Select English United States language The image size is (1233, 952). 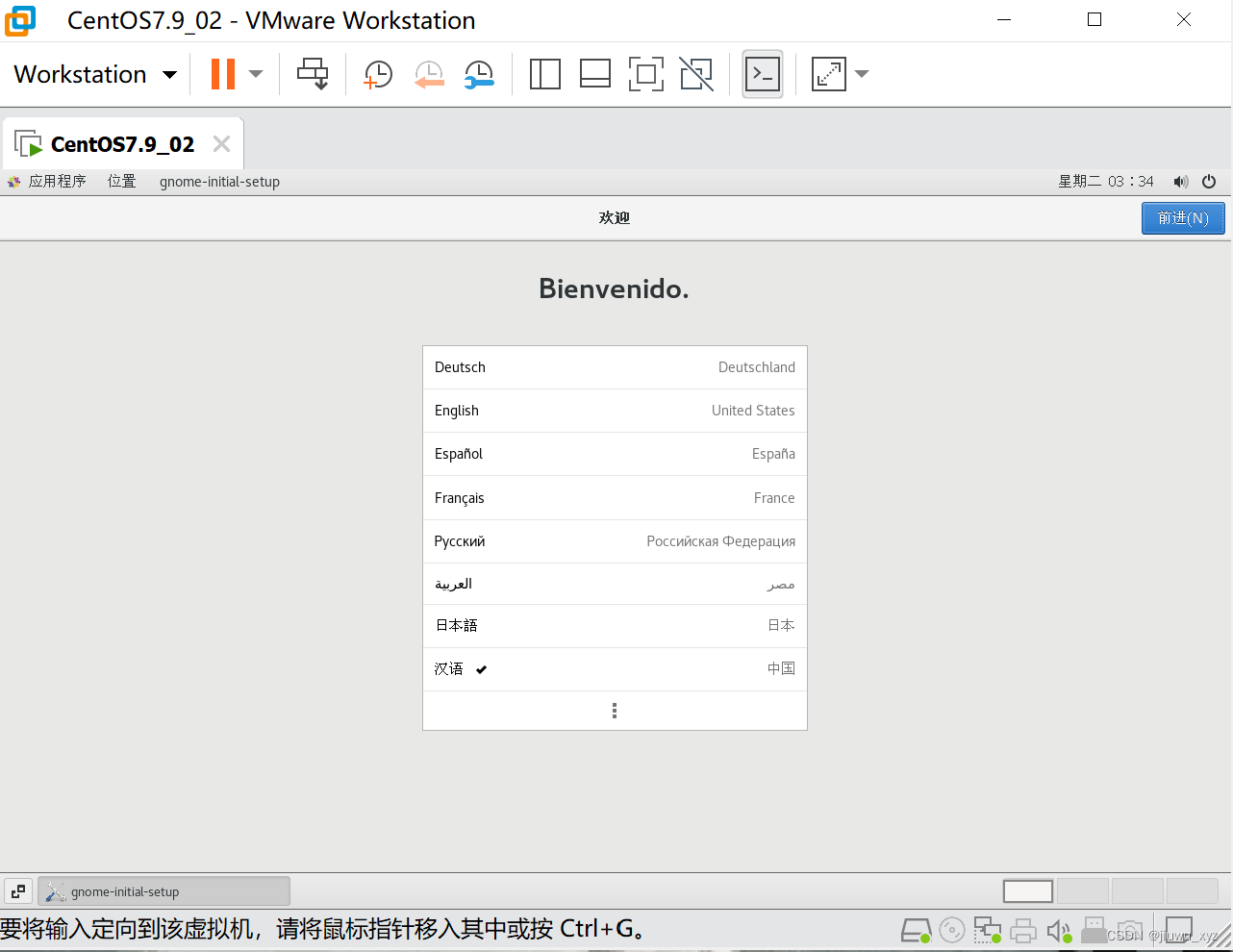pos(615,411)
